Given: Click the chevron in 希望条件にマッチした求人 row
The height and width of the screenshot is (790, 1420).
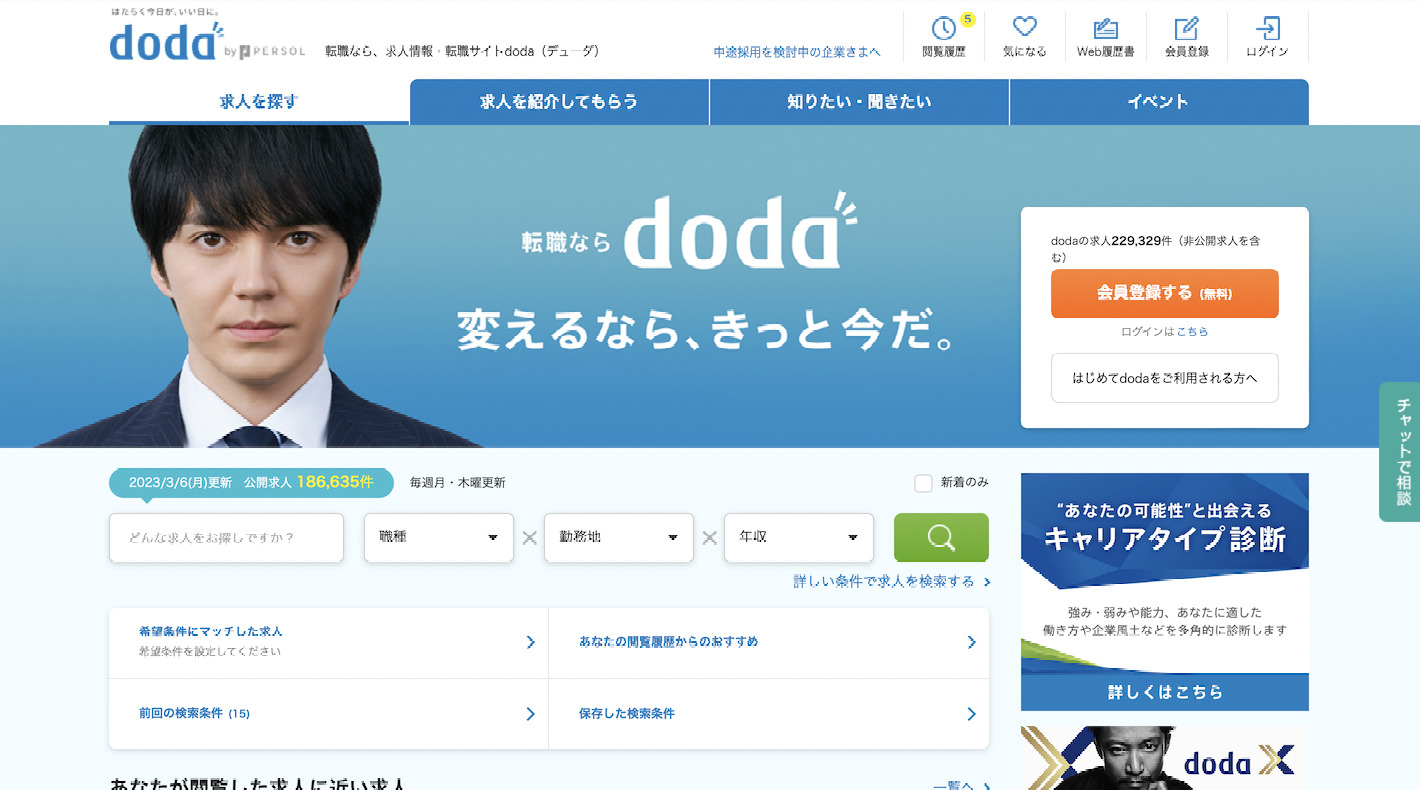Looking at the screenshot, I should [531, 642].
